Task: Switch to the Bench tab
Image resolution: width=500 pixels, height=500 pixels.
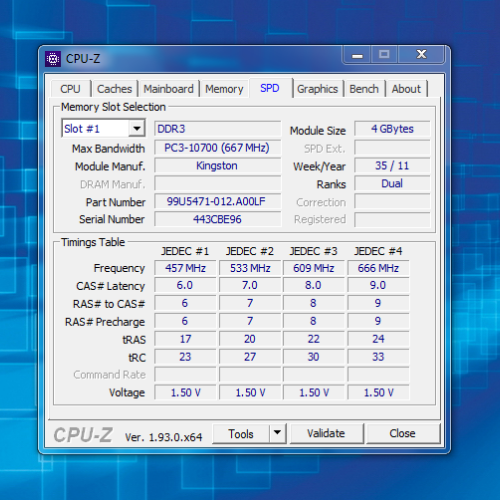Action: 364,89
